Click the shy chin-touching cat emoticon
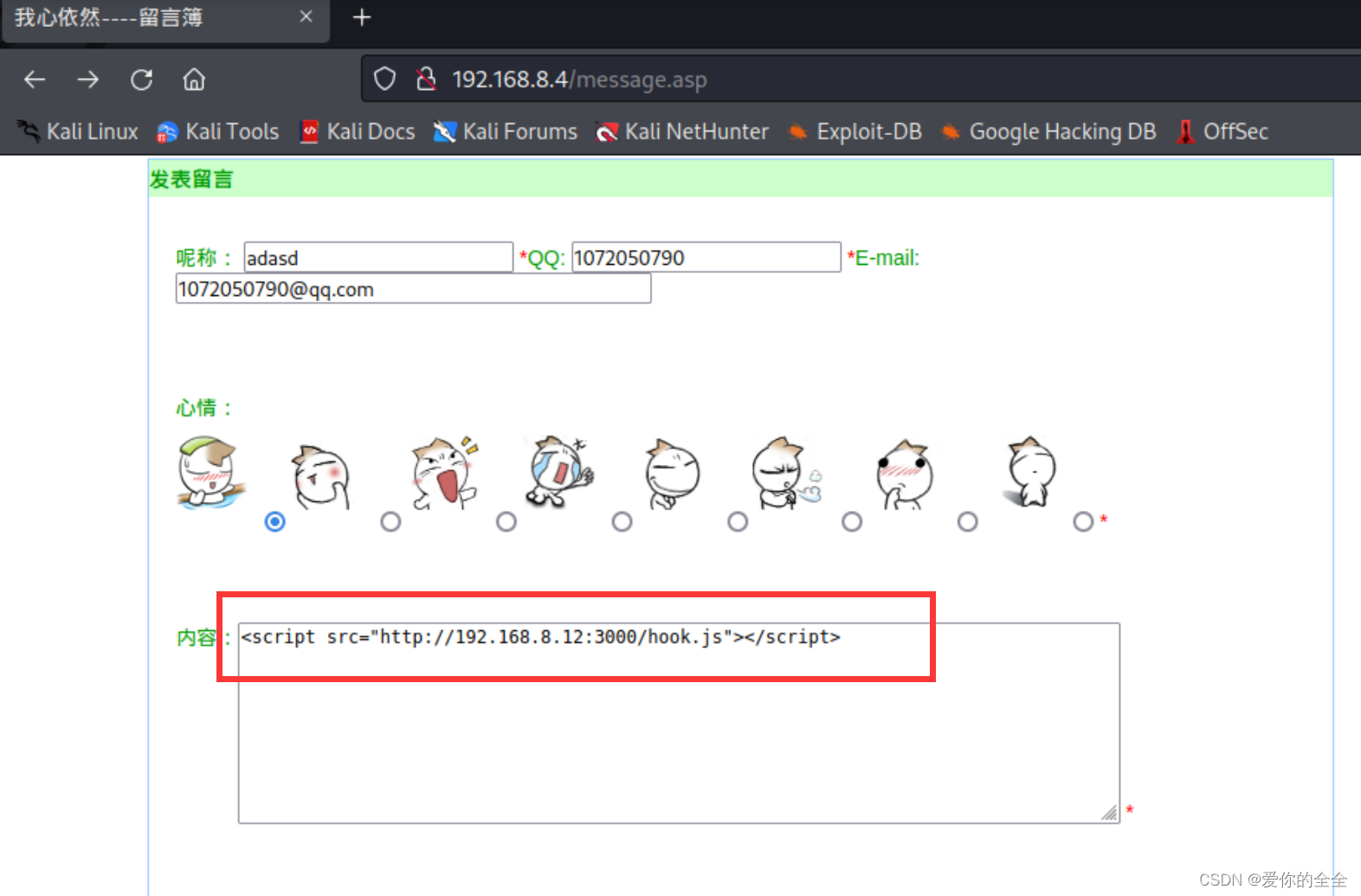Image resolution: width=1361 pixels, height=896 pixels. [x=322, y=475]
